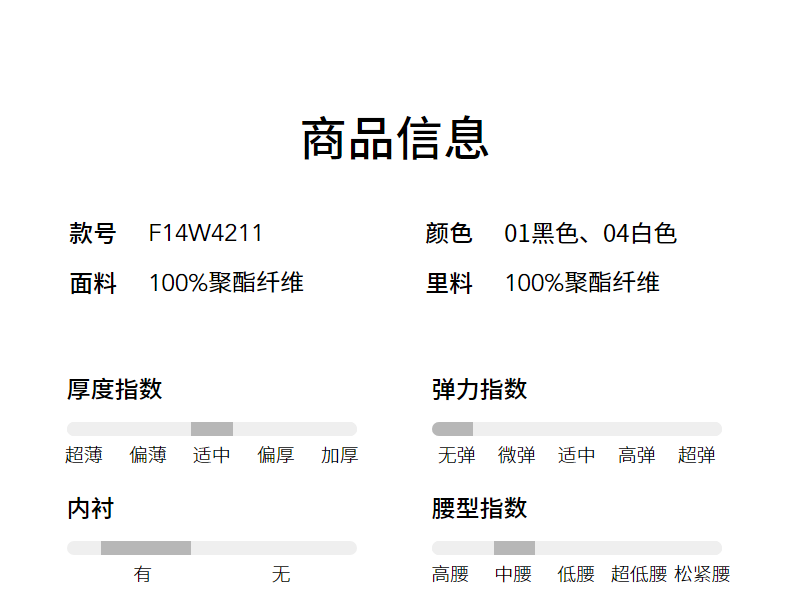Choose 有 under 内衬

pyautogui.click(x=143, y=575)
